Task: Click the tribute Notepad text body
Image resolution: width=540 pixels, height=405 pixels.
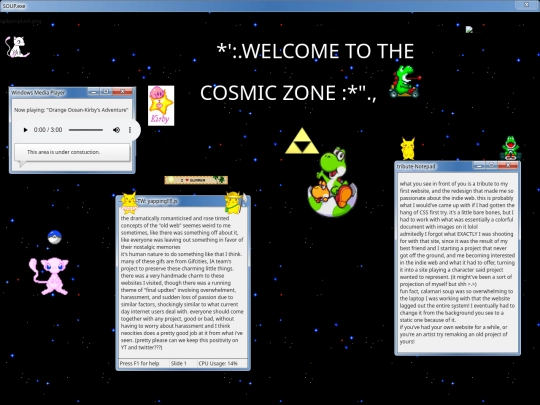Action: (457, 262)
